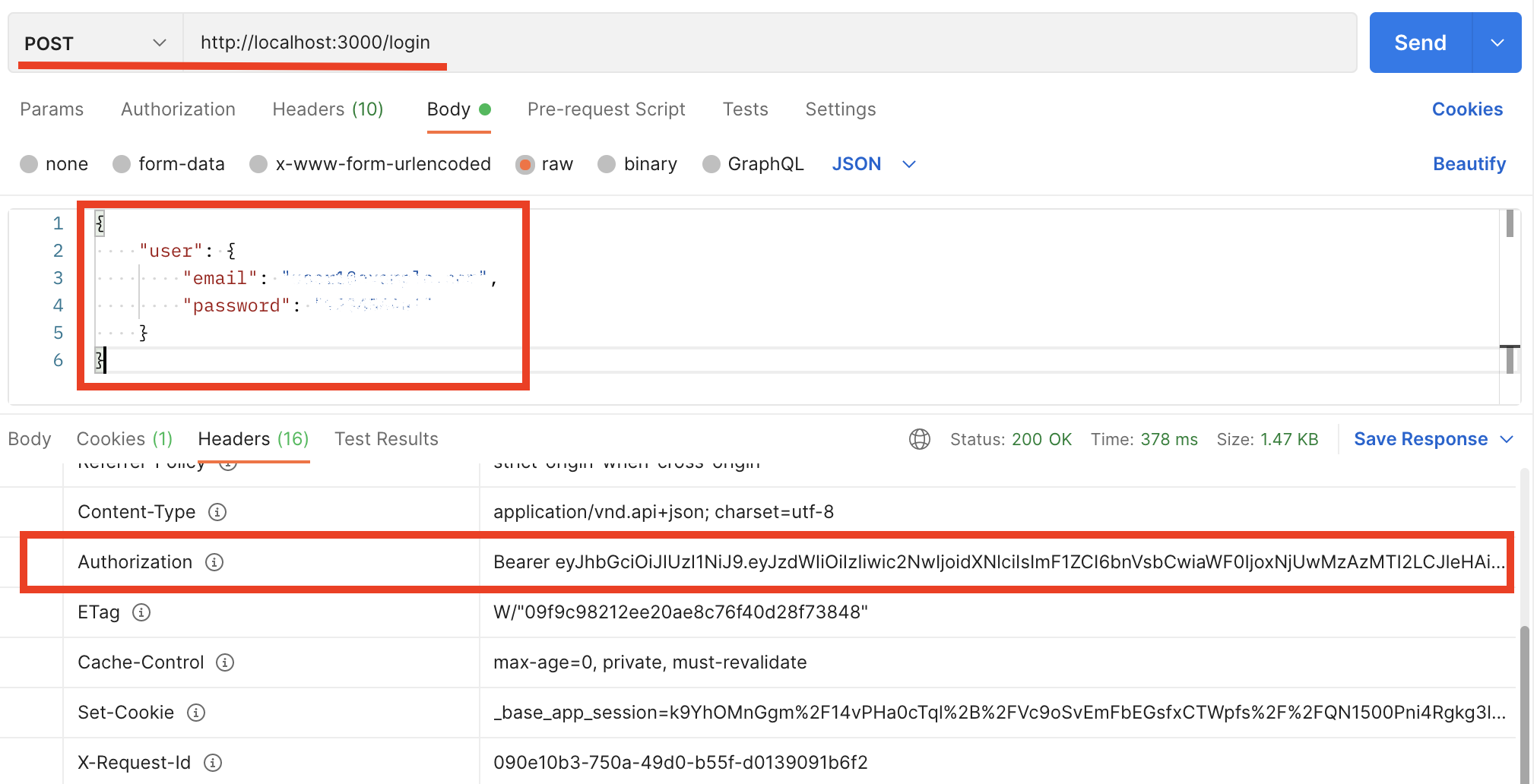Click the Size 1.47 KB text
This screenshot has width=1537, height=784.
coord(1267,439)
